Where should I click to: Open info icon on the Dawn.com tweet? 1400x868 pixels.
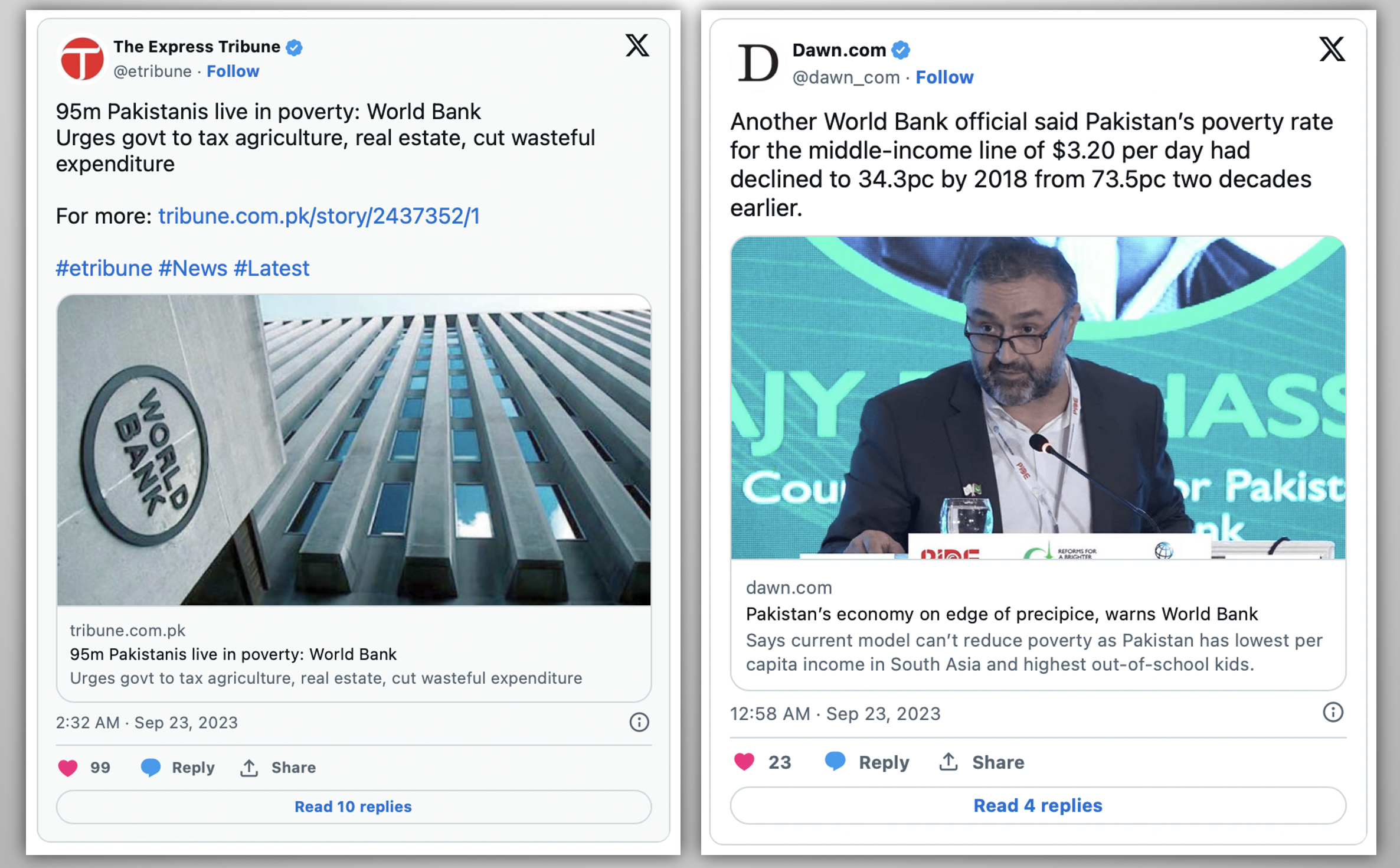(x=1333, y=713)
